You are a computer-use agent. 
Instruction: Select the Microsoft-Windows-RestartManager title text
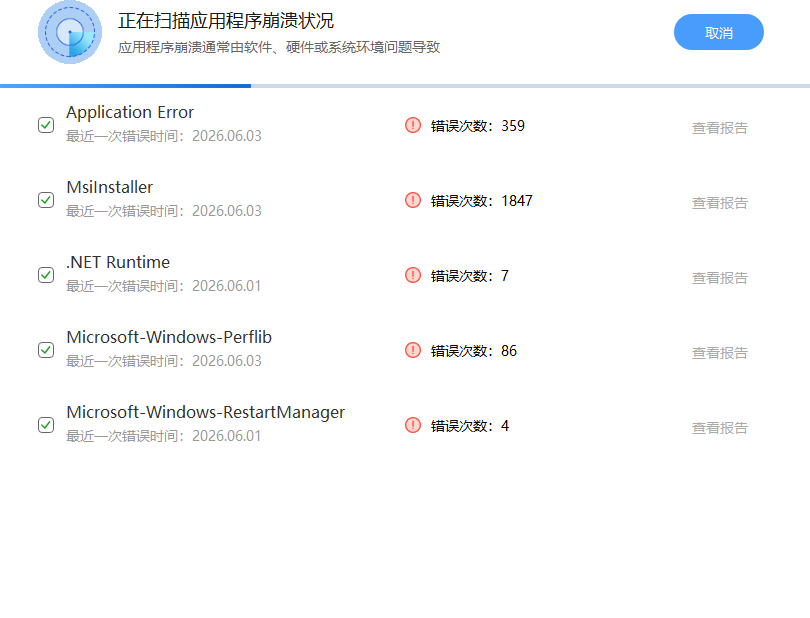(x=206, y=412)
